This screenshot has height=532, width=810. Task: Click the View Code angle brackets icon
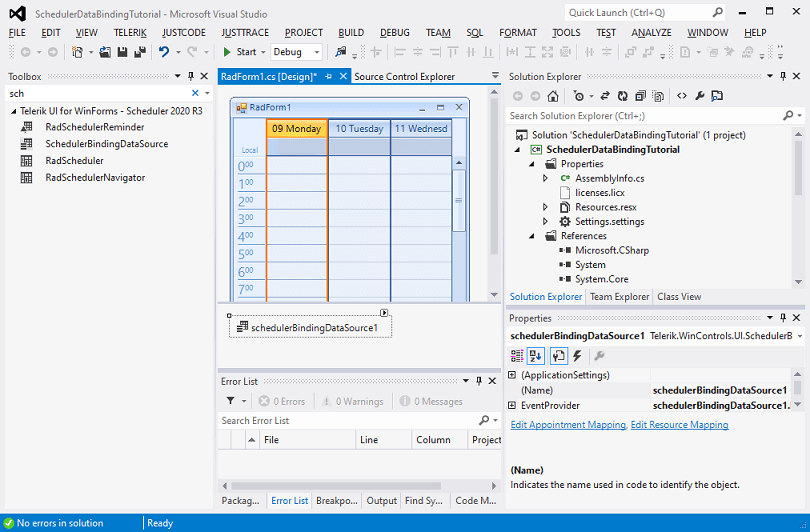click(682, 96)
